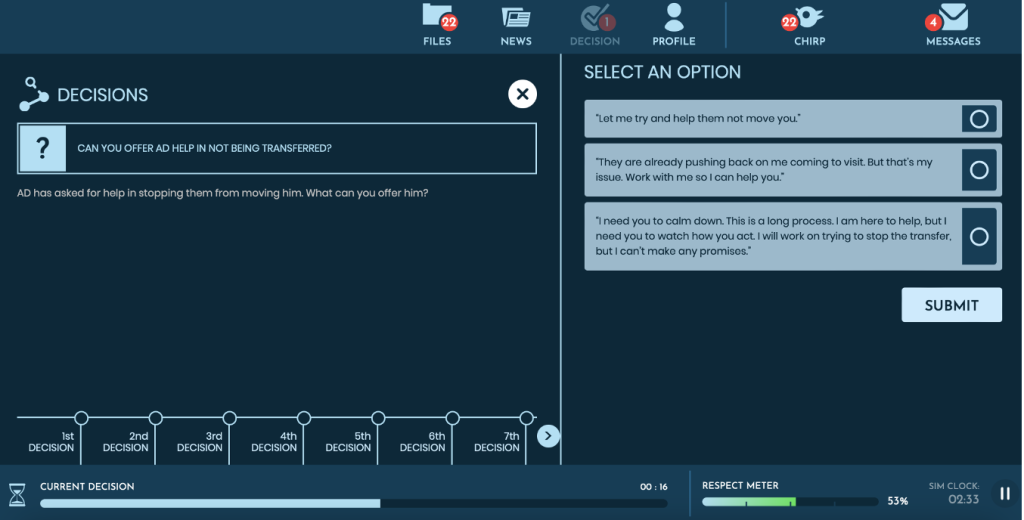The image size is (1024, 520).
Task: Click the 02:33 sim clock time
Action: click(x=963, y=500)
